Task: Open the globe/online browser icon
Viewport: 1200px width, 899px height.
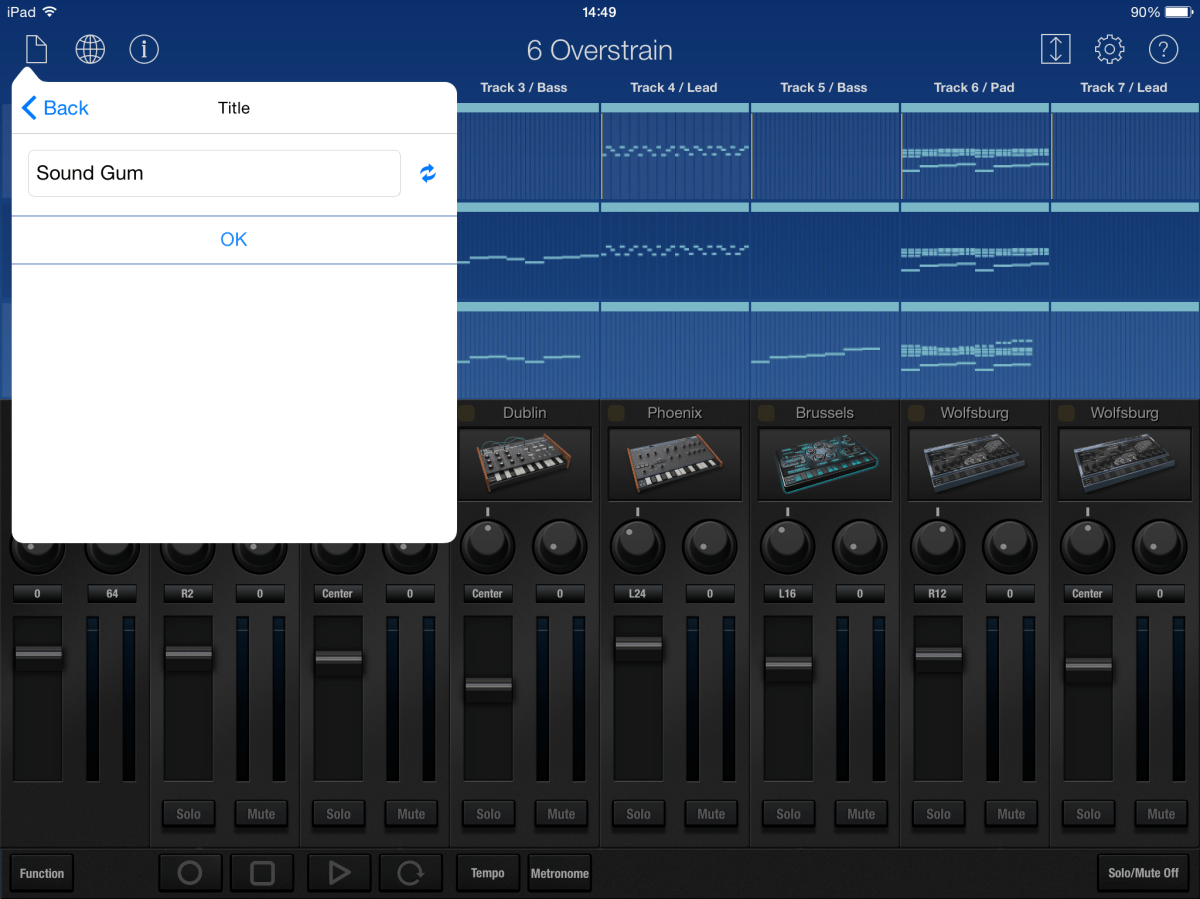Action: [90, 48]
